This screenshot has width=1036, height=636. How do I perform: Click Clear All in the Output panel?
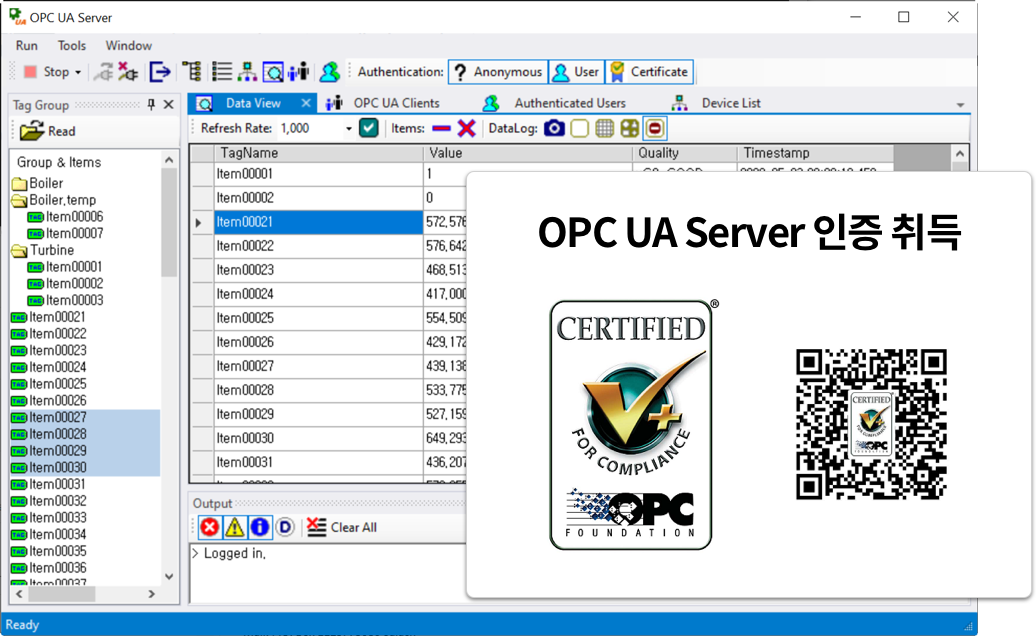click(342, 527)
